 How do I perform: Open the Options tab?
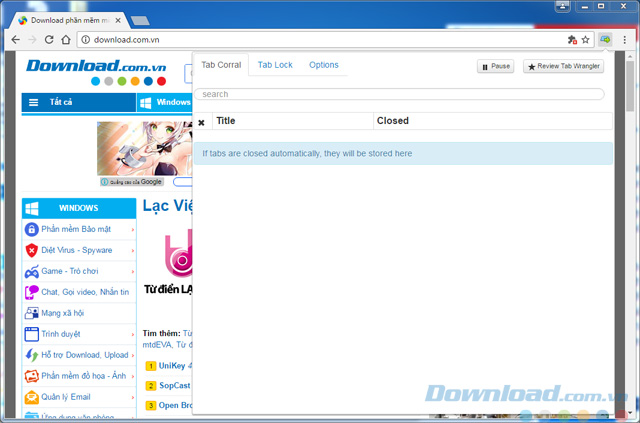[324, 65]
